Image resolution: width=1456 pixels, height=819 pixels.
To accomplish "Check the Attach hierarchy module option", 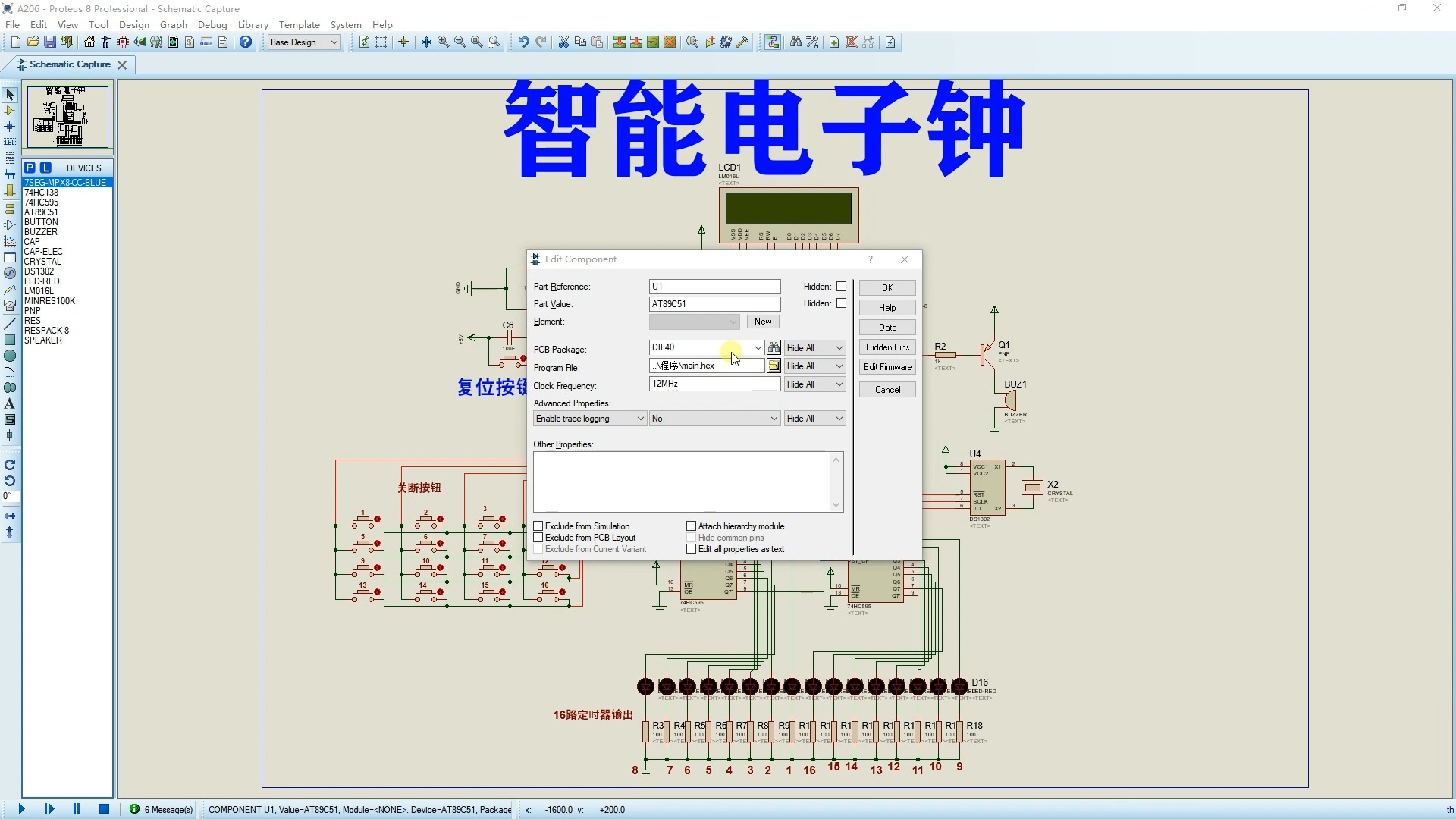I will pyautogui.click(x=692, y=526).
